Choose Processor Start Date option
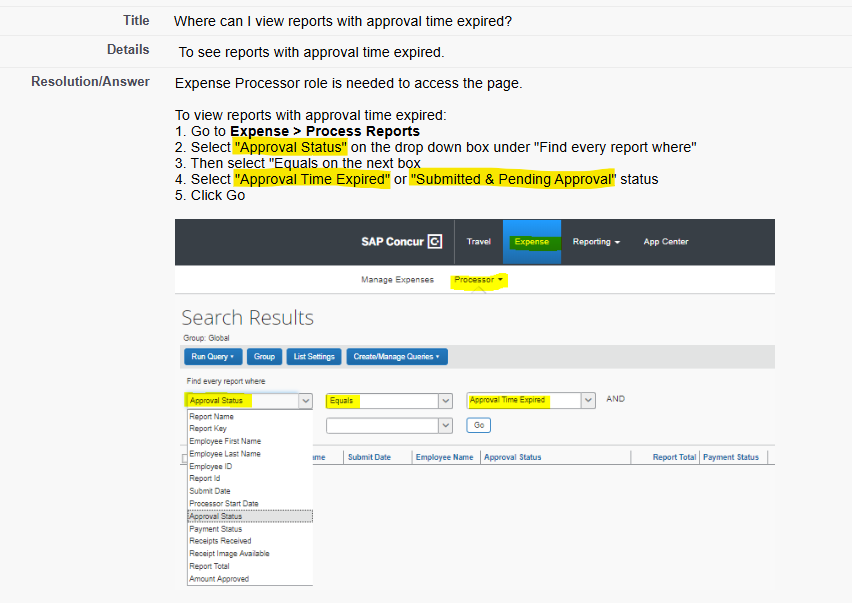This screenshot has width=852, height=603. click(250, 503)
